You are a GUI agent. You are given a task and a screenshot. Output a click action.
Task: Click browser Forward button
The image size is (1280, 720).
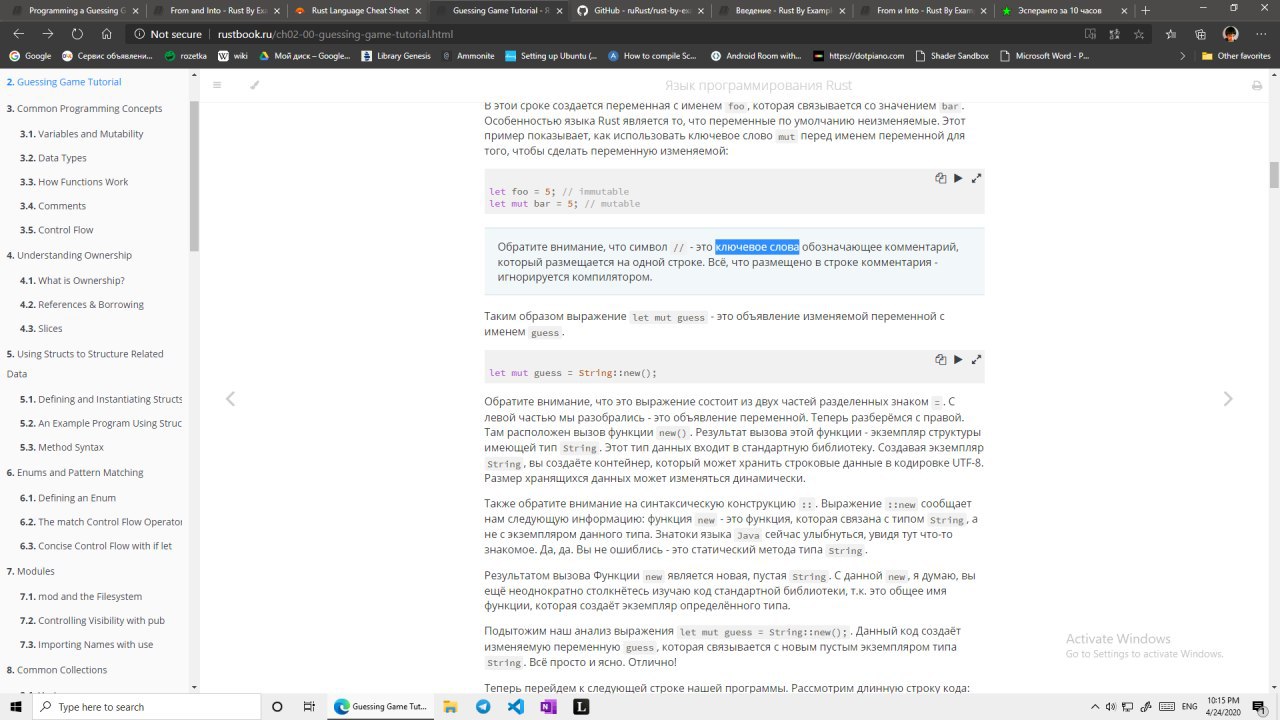point(48,33)
